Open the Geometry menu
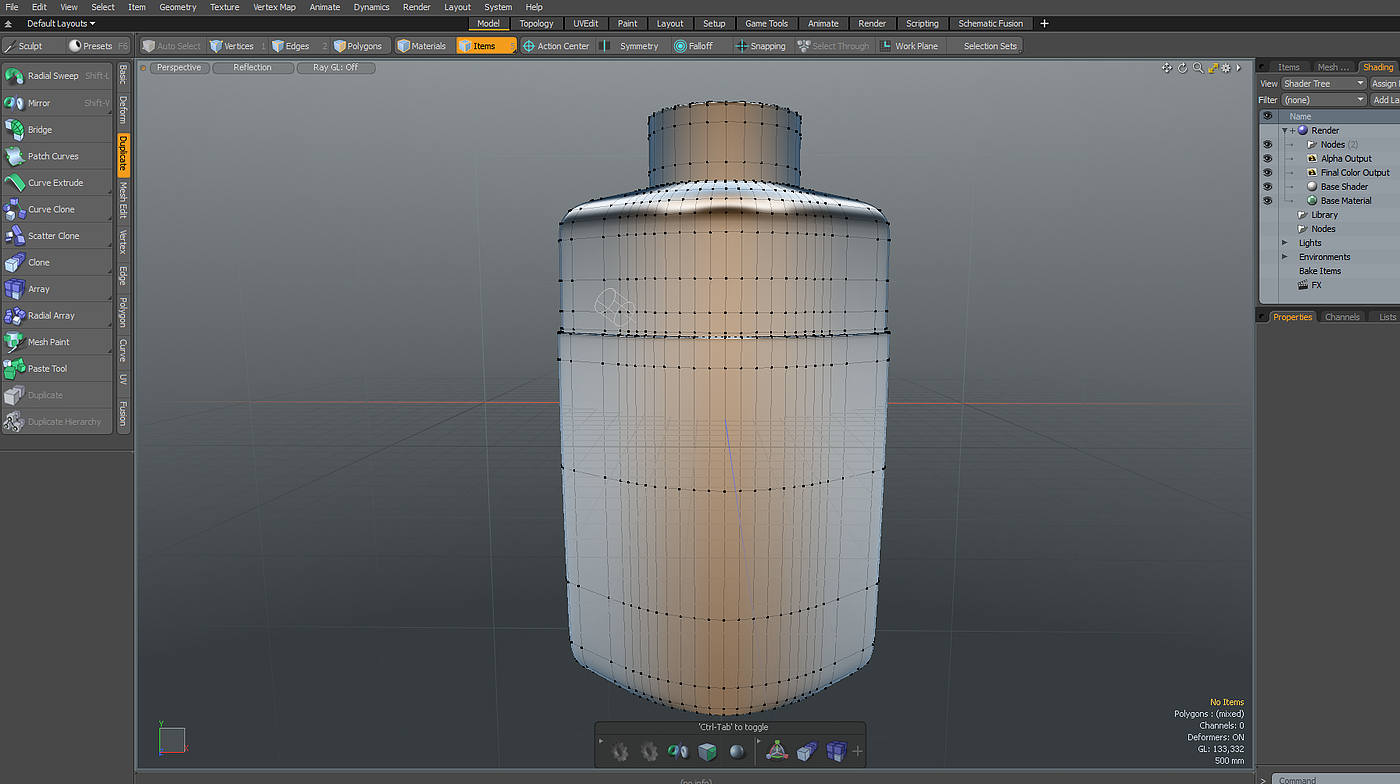The width and height of the screenshot is (1400, 784). coord(177,7)
